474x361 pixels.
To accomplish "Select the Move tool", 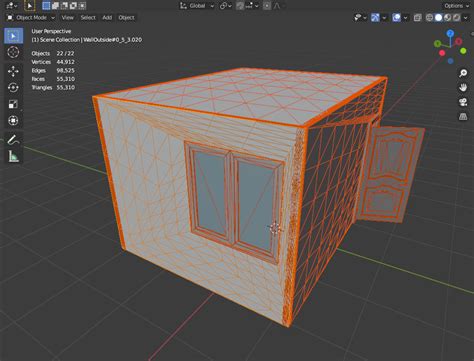I will pyautogui.click(x=13, y=71).
